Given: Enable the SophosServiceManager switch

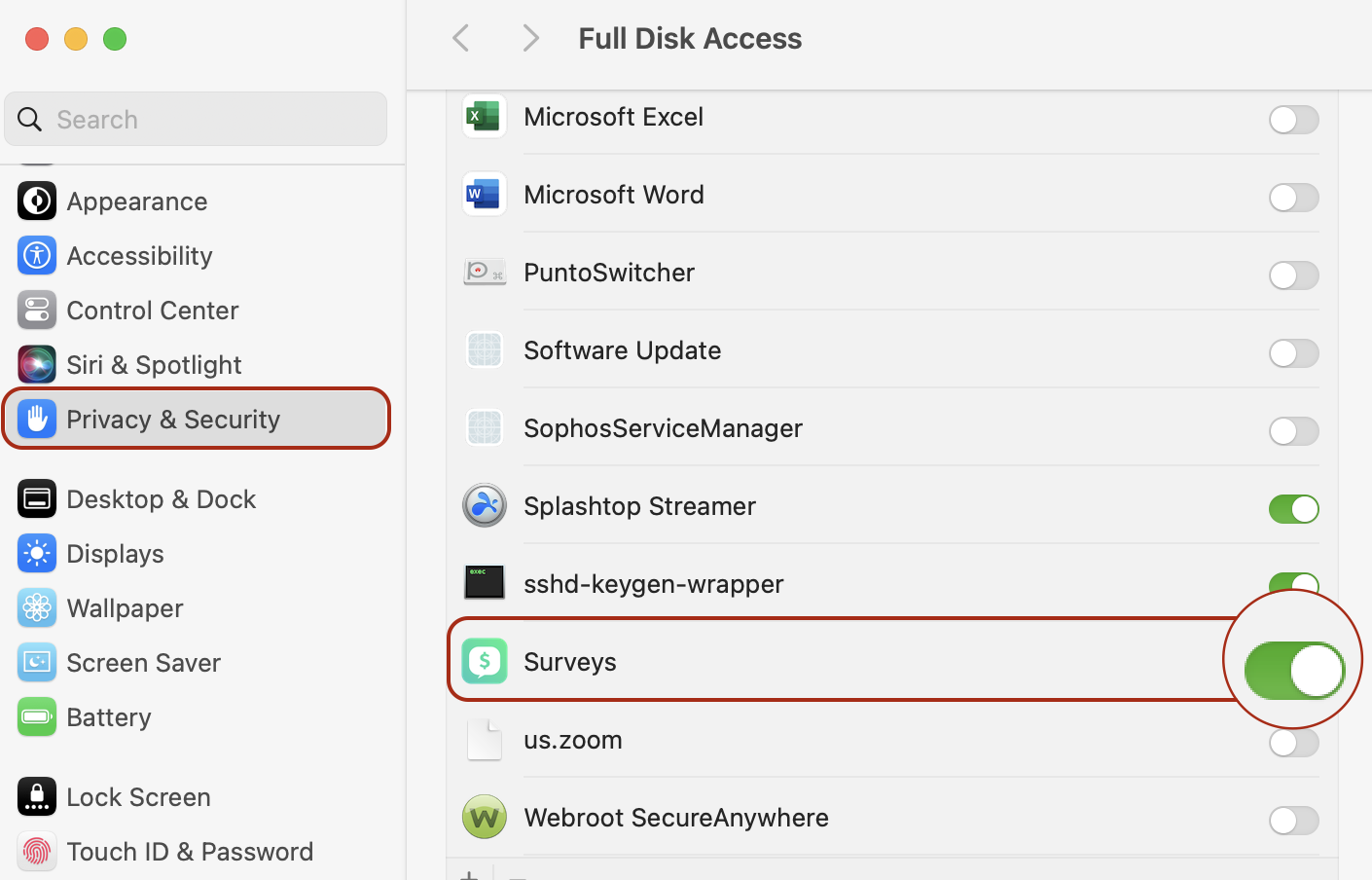Looking at the screenshot, I should 1293,431.
